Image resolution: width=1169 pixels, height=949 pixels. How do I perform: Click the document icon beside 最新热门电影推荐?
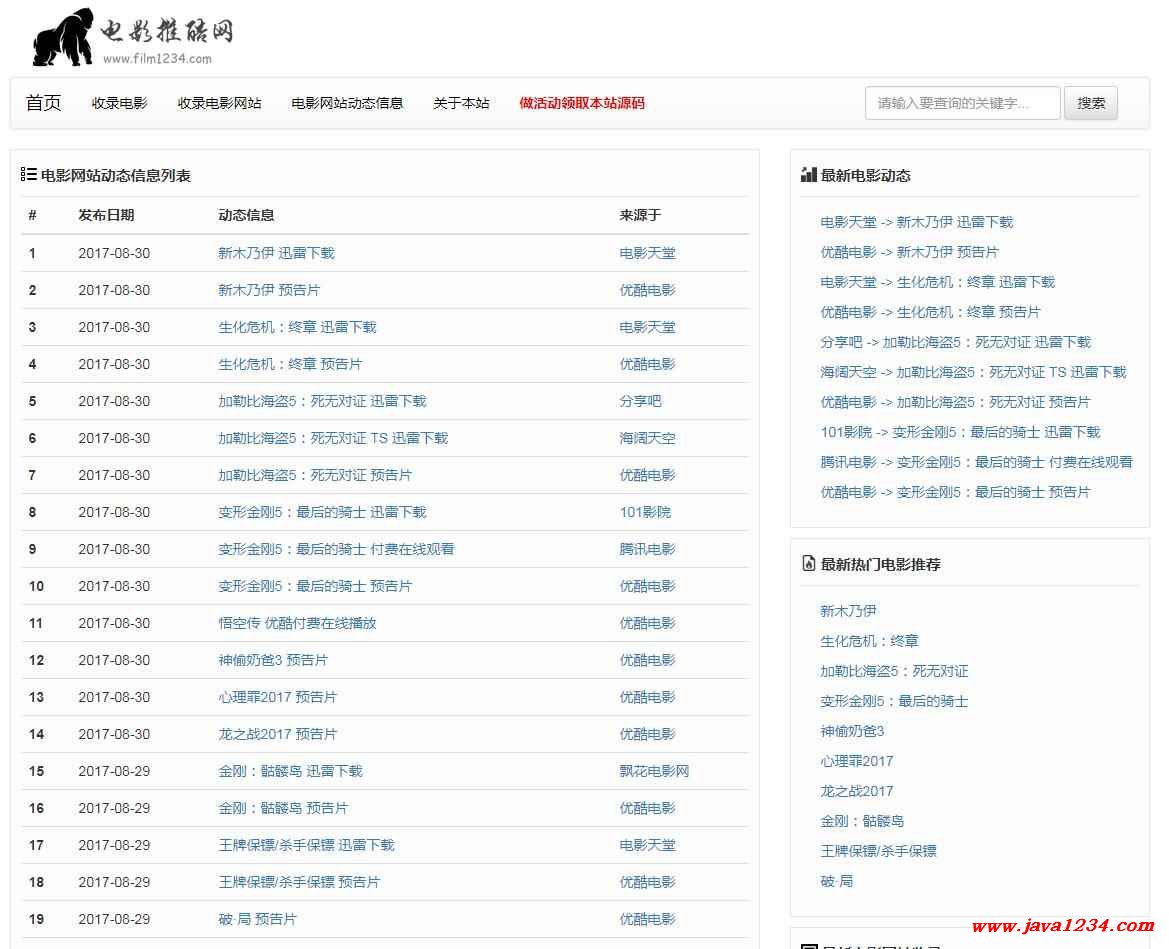808,564
